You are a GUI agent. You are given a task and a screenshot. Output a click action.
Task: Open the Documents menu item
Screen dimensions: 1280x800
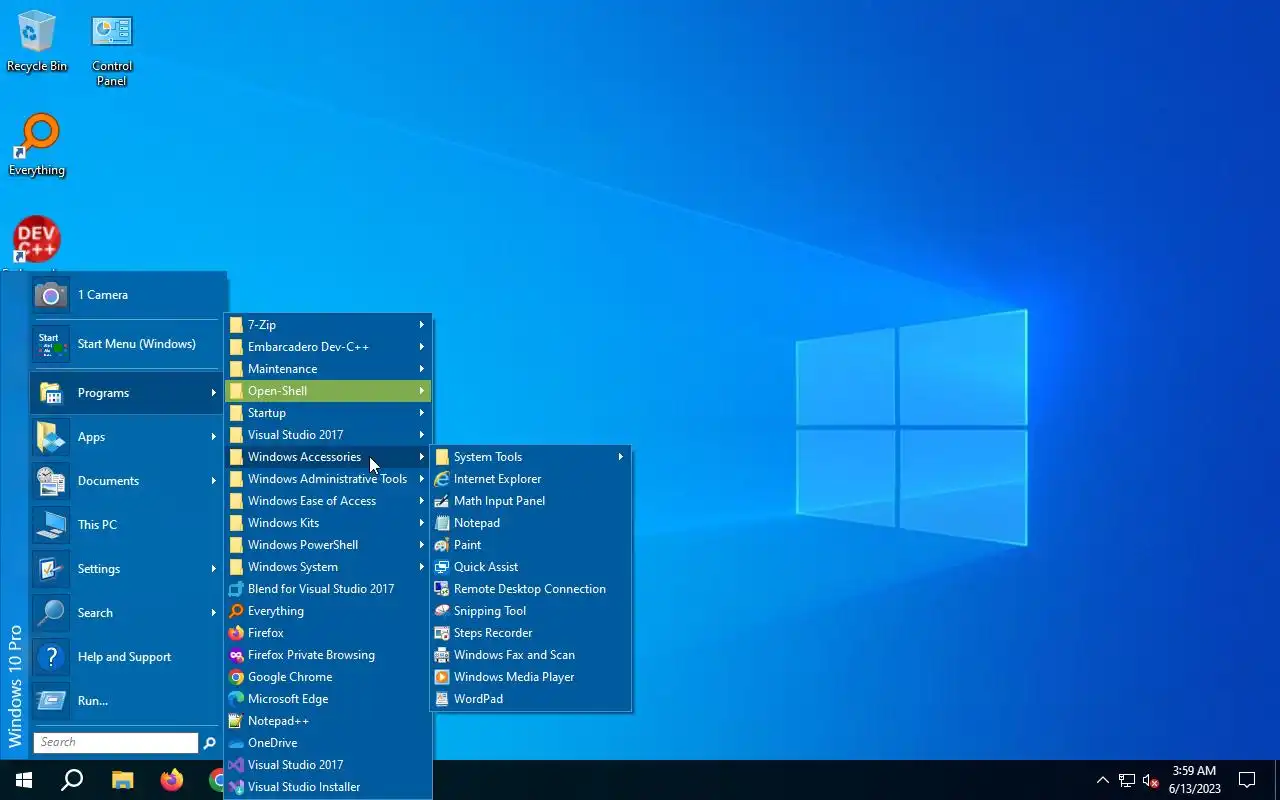[x=125, y=481]
